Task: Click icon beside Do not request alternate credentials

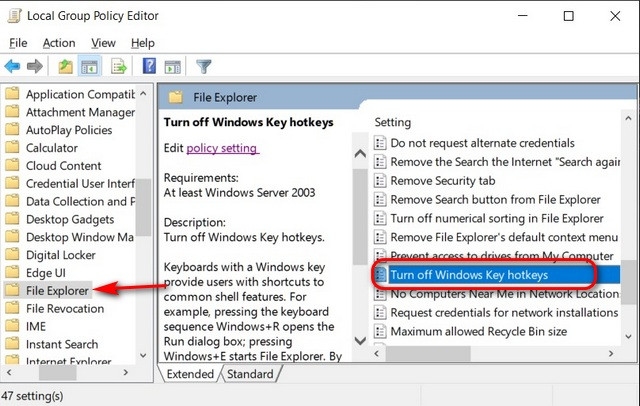Action: point(380,143)
